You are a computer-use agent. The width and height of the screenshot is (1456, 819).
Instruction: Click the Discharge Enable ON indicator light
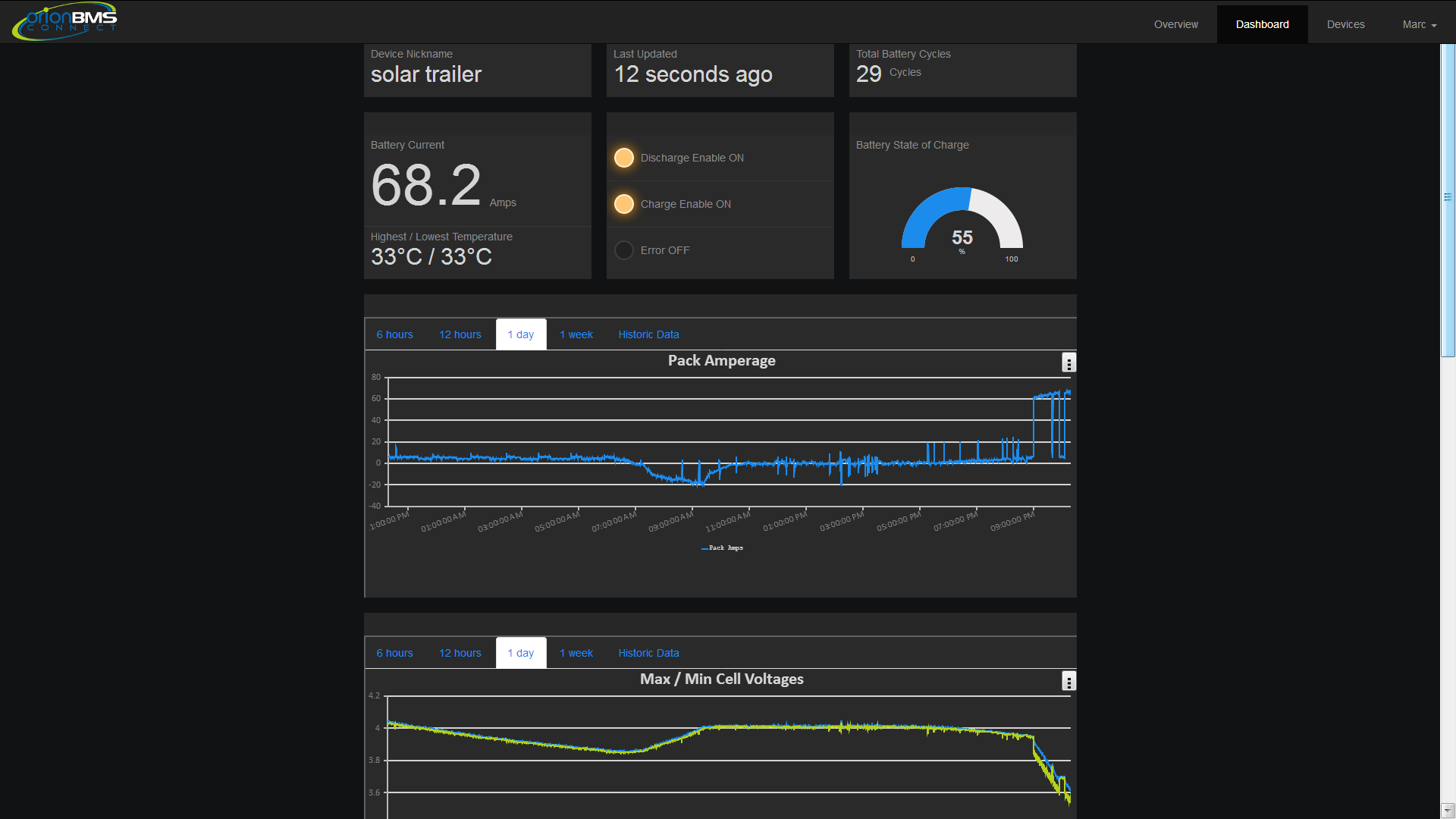(624, 158)
